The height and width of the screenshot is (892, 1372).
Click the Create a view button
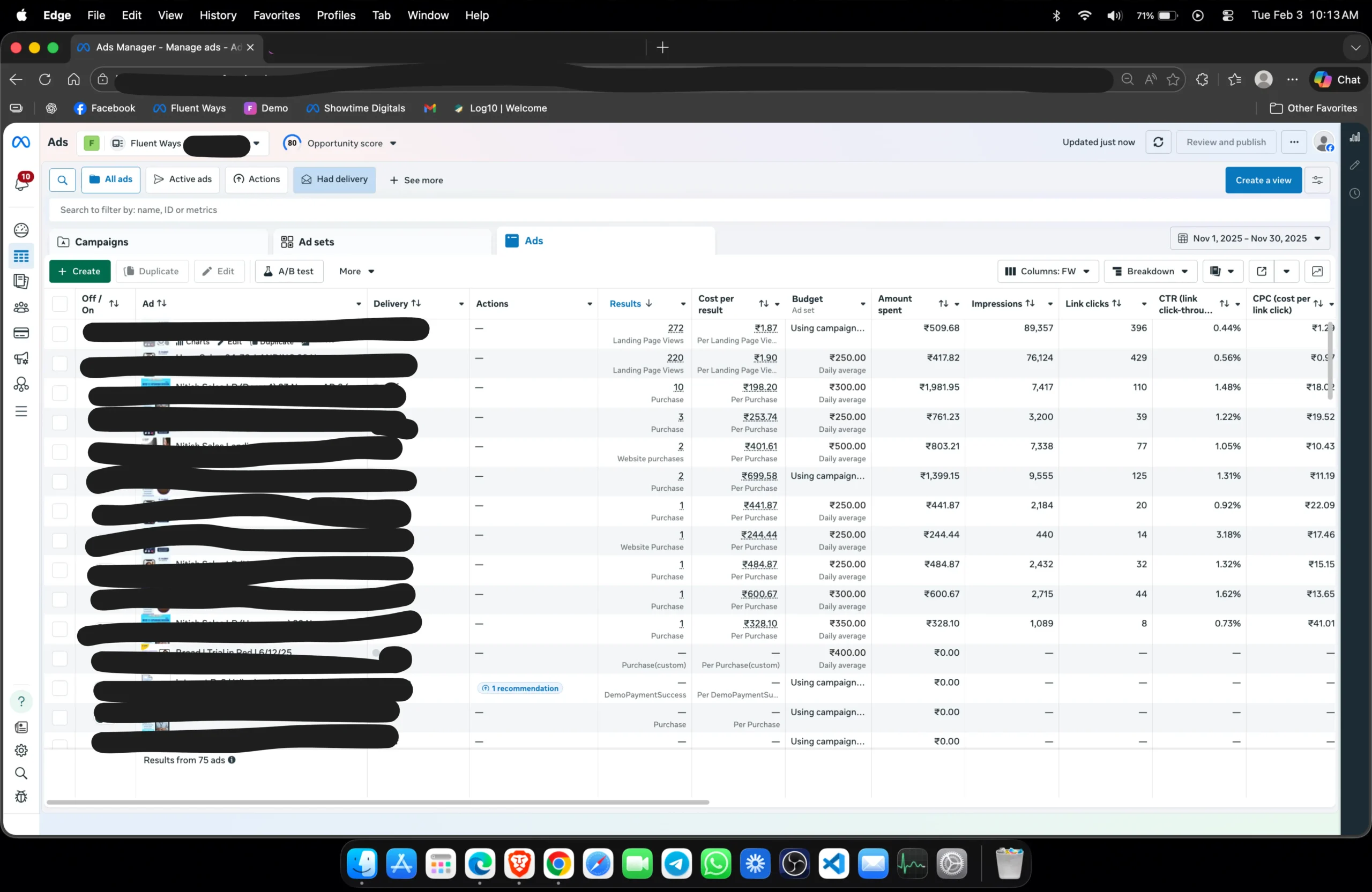pyautogui.click(x=1263, y=181)
